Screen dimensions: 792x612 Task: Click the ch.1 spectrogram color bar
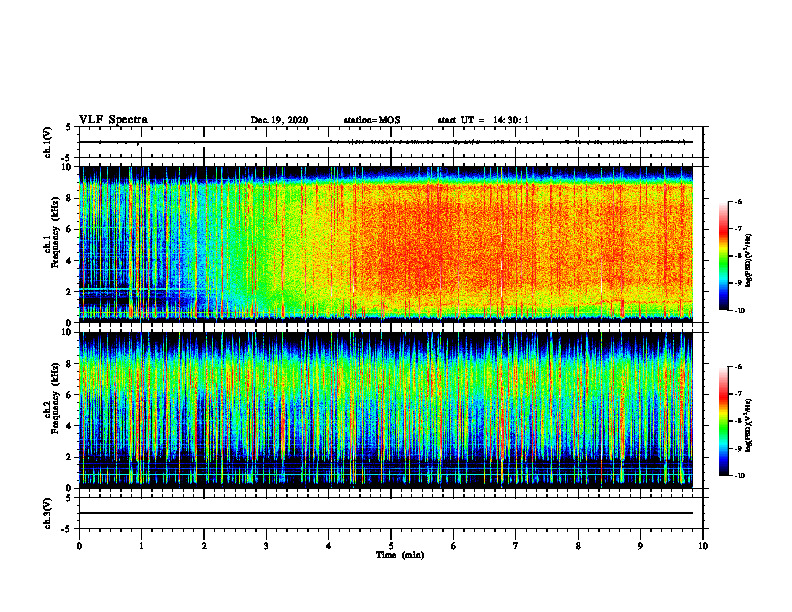tap(723, 256)
